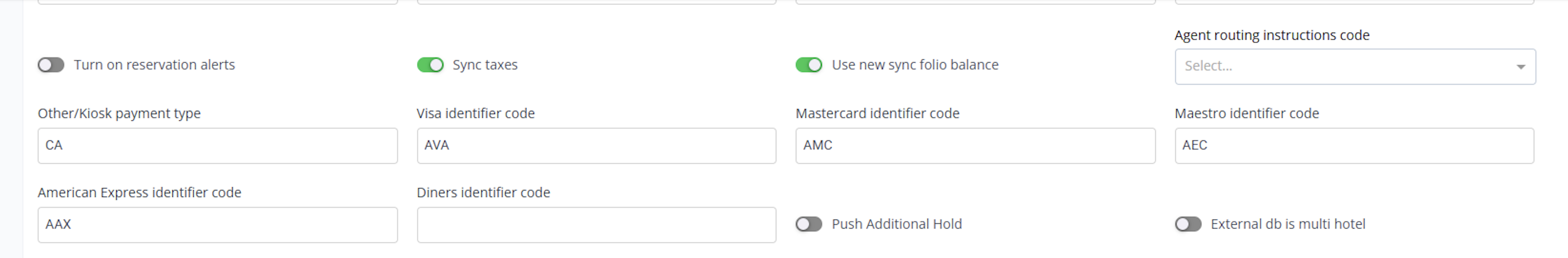This screenshot has width=1568, height=258.
Task: Toggle External db is multi hotel switch
Action: 1188,224
